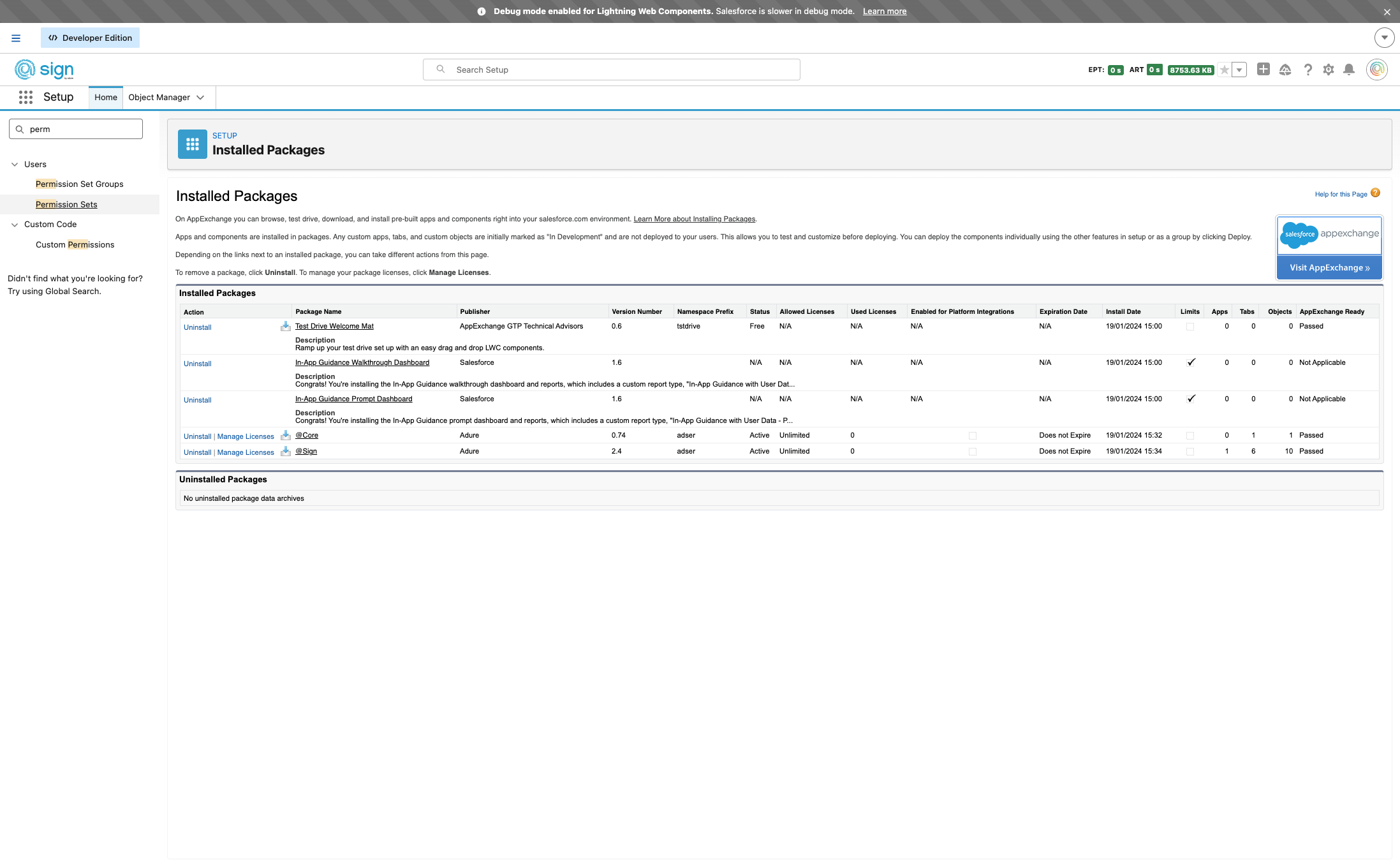Open the notifications bell
Screen dimensions: 1400x867
pyautogui.click(x=1348, y=70)
